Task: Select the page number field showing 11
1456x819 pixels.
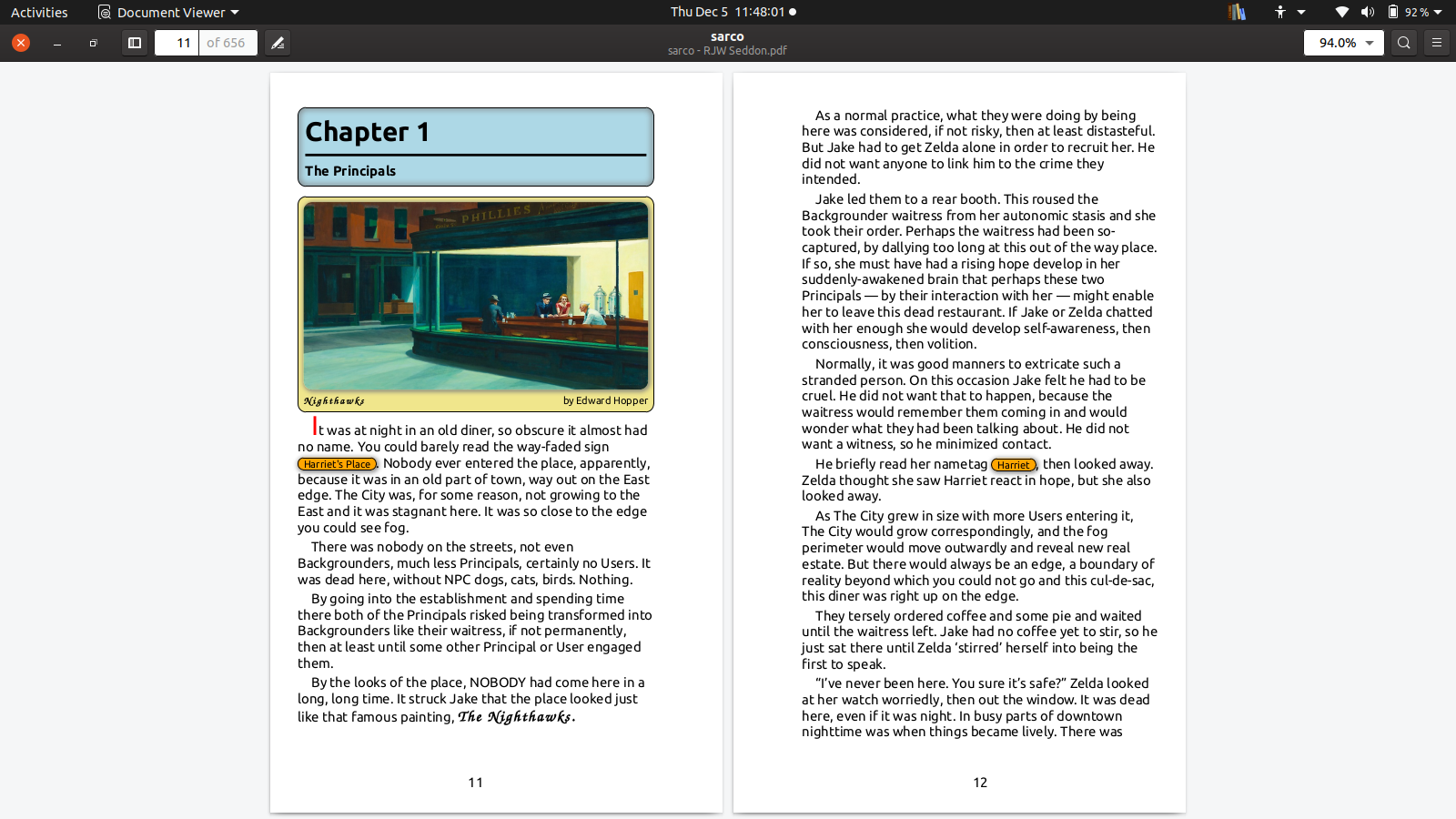Action: 177,43
